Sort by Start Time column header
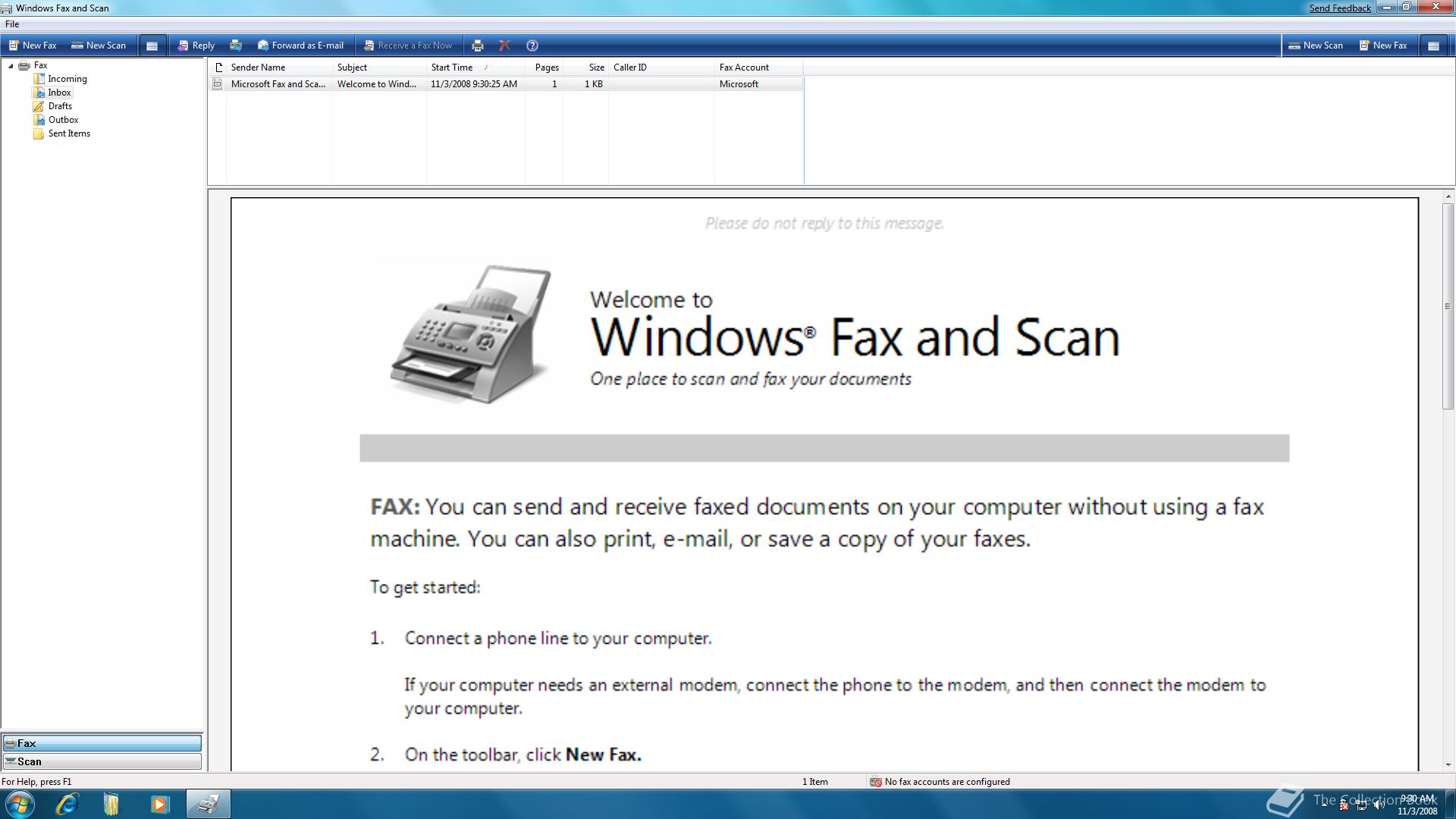This screenshot has width=1456, height=819. [x=475, y=67]
